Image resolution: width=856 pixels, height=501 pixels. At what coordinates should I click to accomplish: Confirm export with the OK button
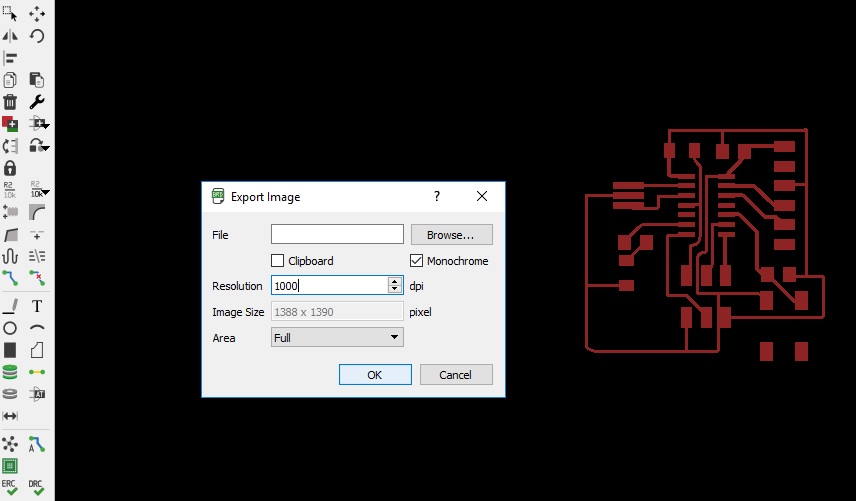click(375, 375)
